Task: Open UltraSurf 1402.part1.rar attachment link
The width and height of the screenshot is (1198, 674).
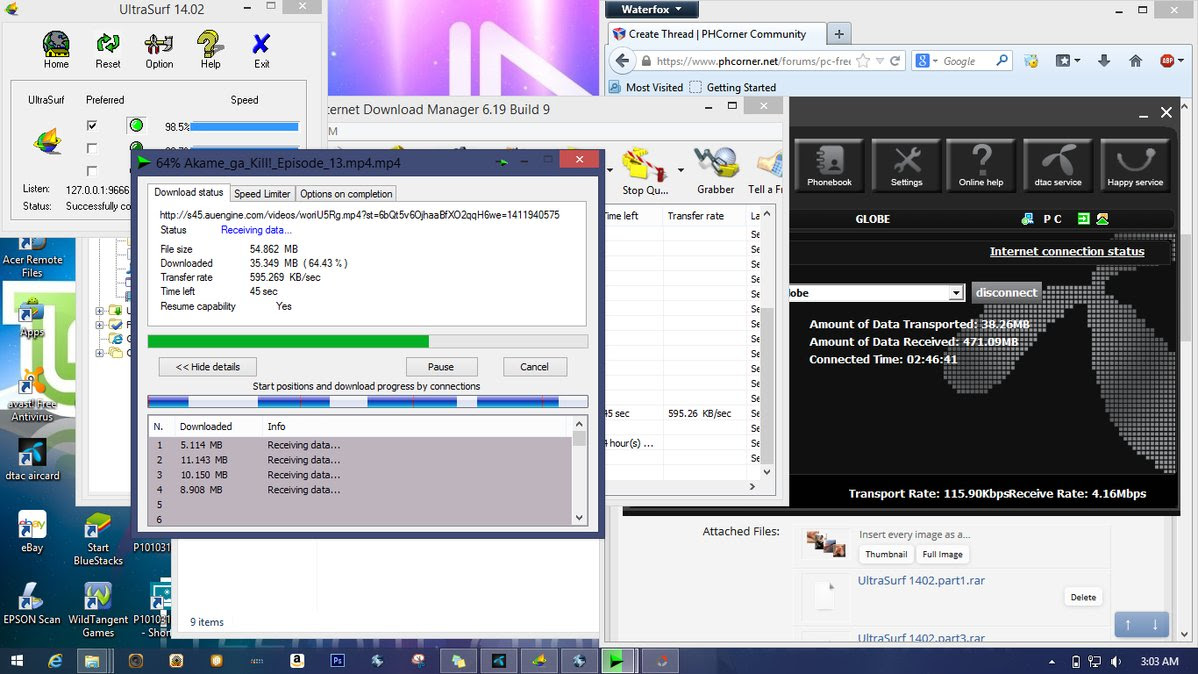Action: [921, 581]
